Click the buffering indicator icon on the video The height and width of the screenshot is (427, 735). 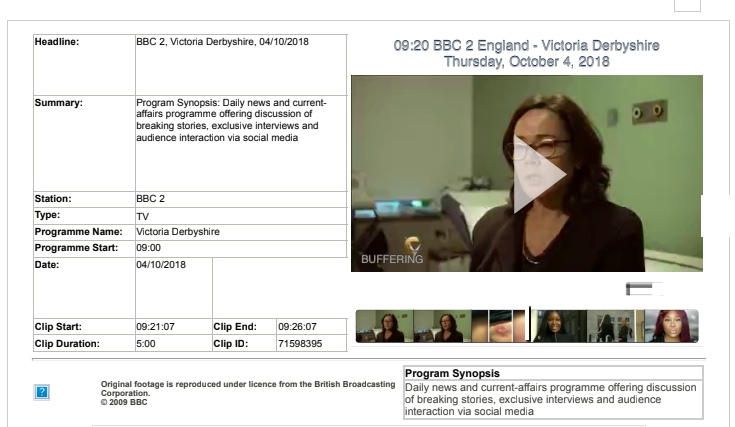(x=408, y=243)
